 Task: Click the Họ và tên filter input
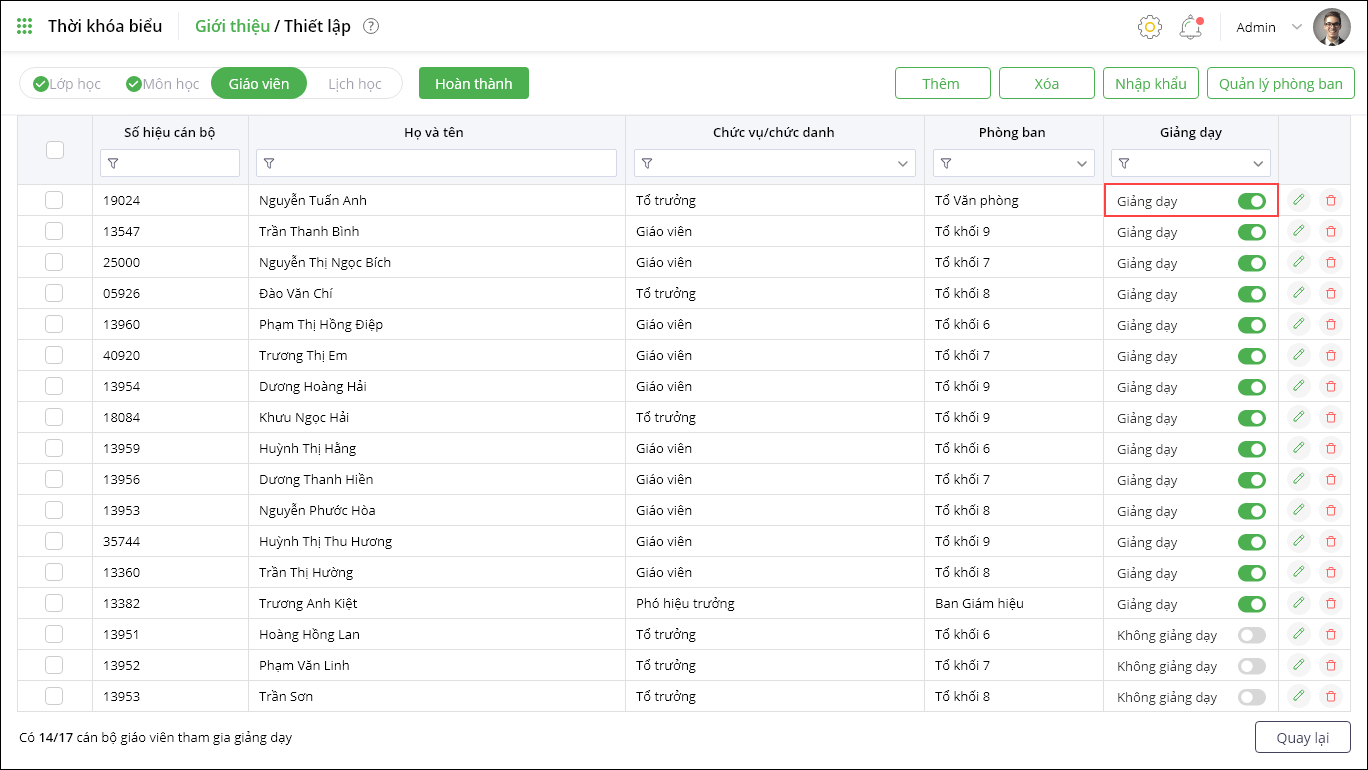(437, 163)
